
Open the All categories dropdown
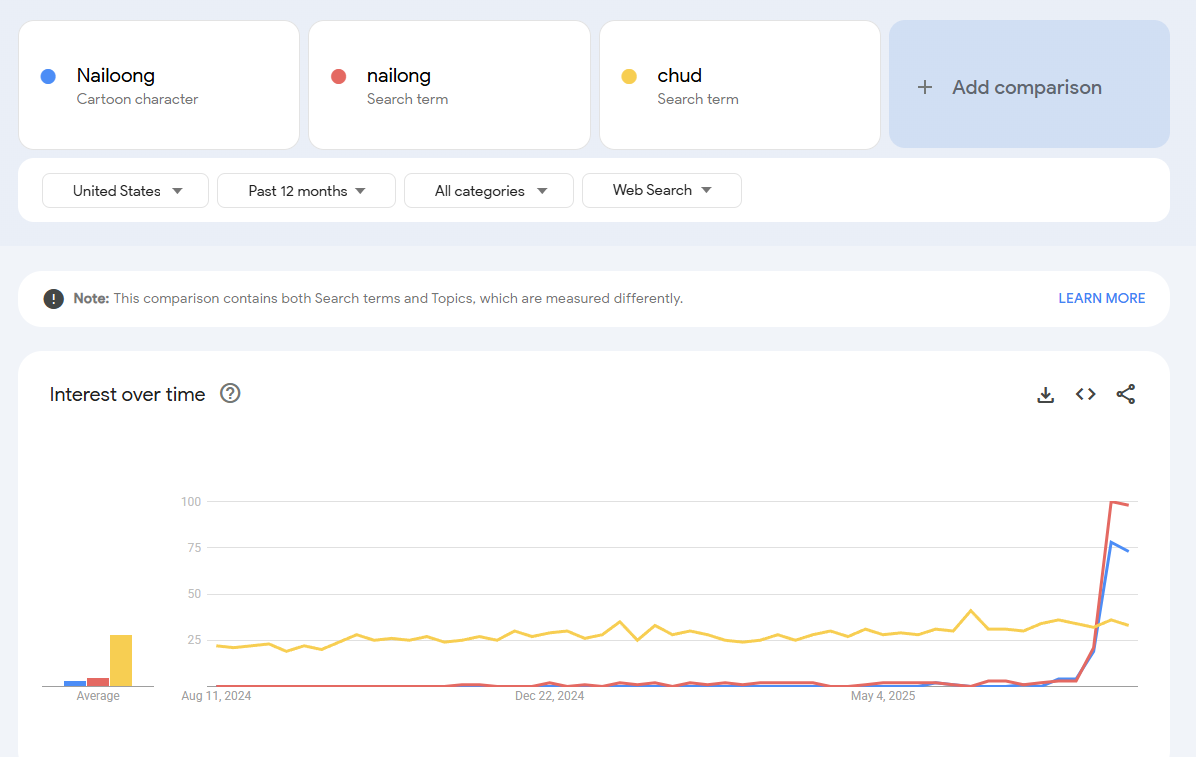[x=488, y=191]
